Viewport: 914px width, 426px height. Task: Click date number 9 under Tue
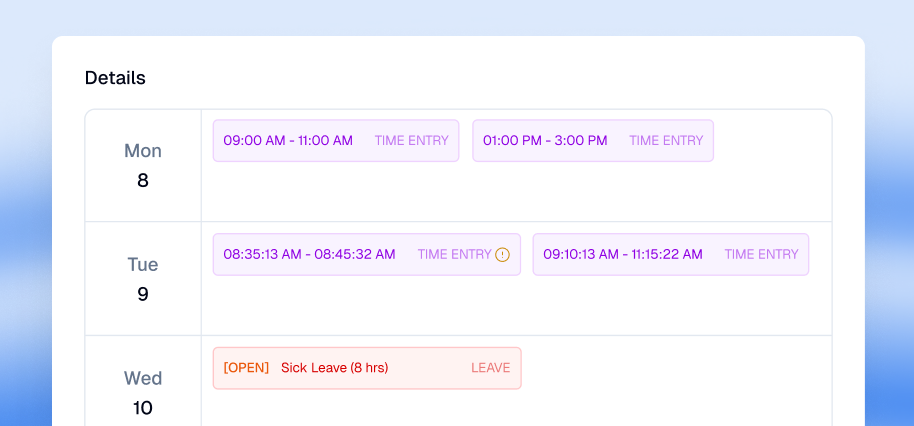[x=143, y=295]
